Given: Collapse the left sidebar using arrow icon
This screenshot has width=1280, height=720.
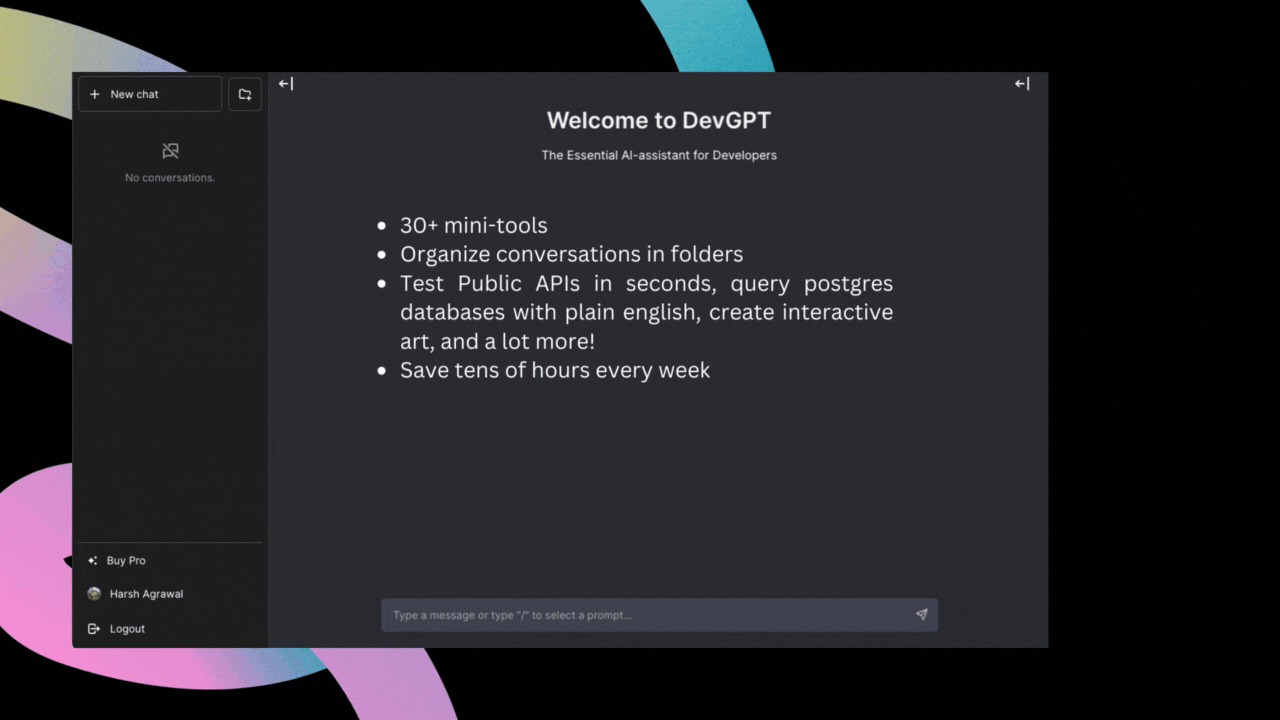Looking at the screenshot, I should [x=286, y=84].
